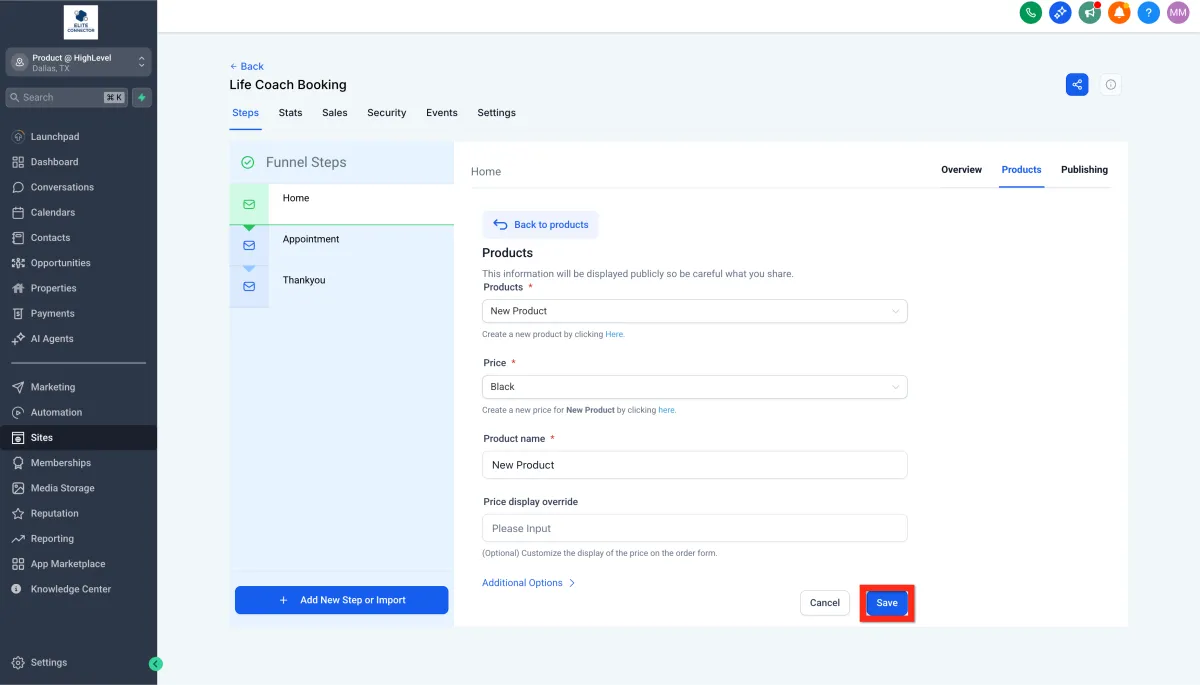Open the Products dropdown showing New Product
1200x685 pixels.
695,311
